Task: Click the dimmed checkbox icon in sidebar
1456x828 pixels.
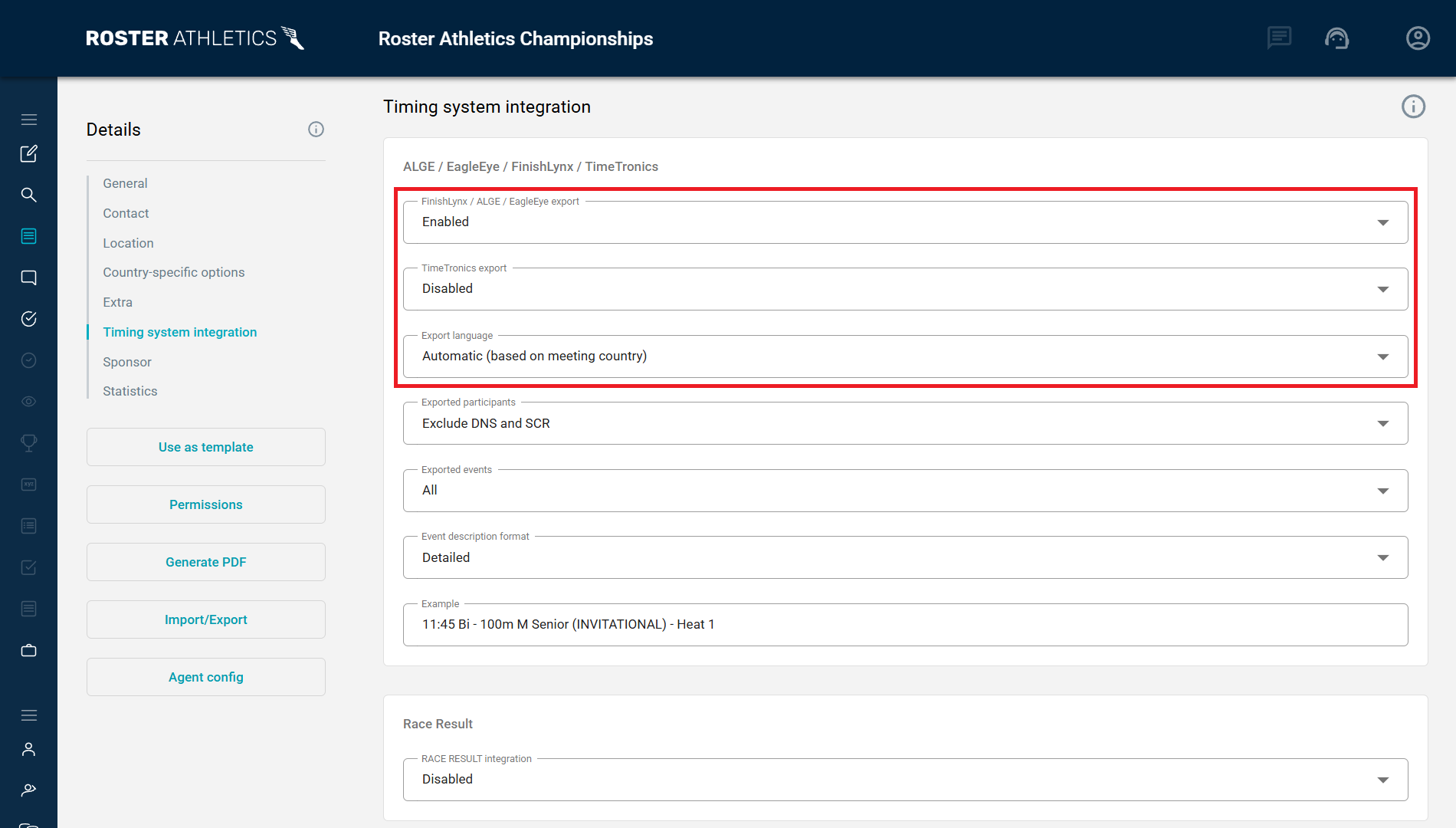Action: (x=28, y=567)
